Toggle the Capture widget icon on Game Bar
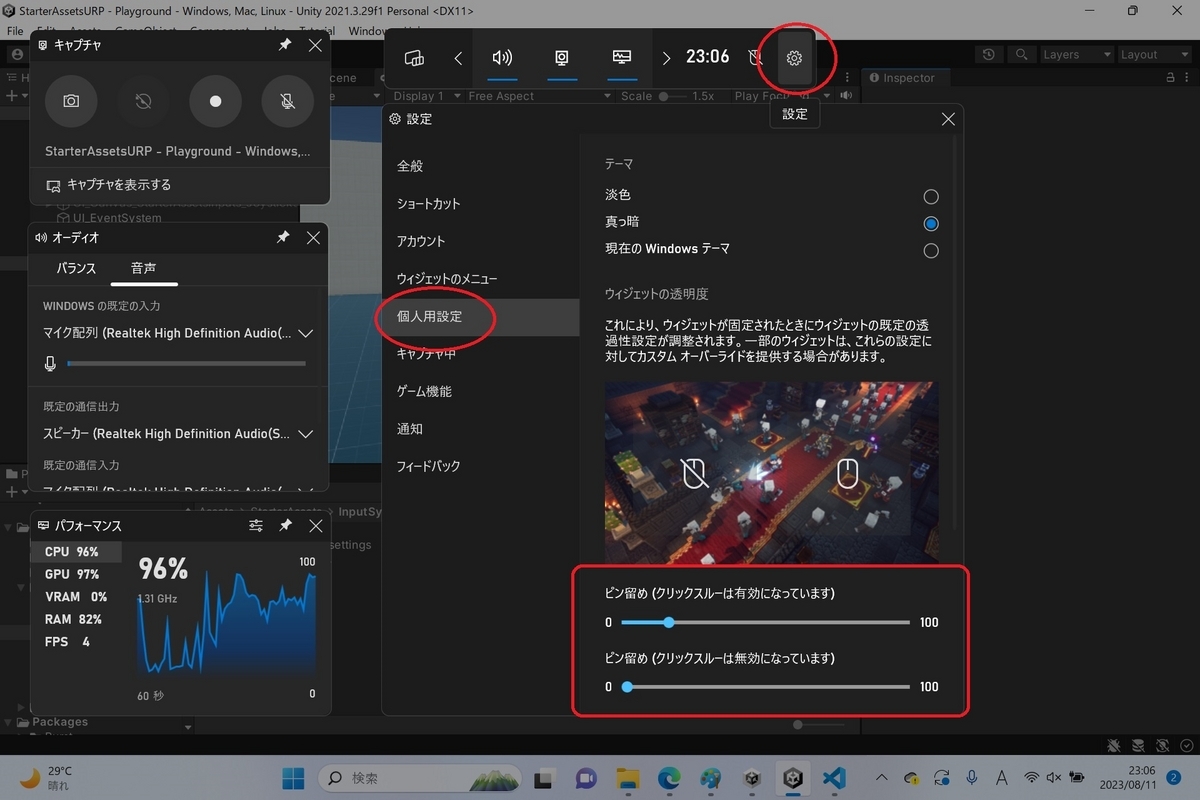Image resolution: width=1200 pixels, height=800 pixels. click(561, 58)
